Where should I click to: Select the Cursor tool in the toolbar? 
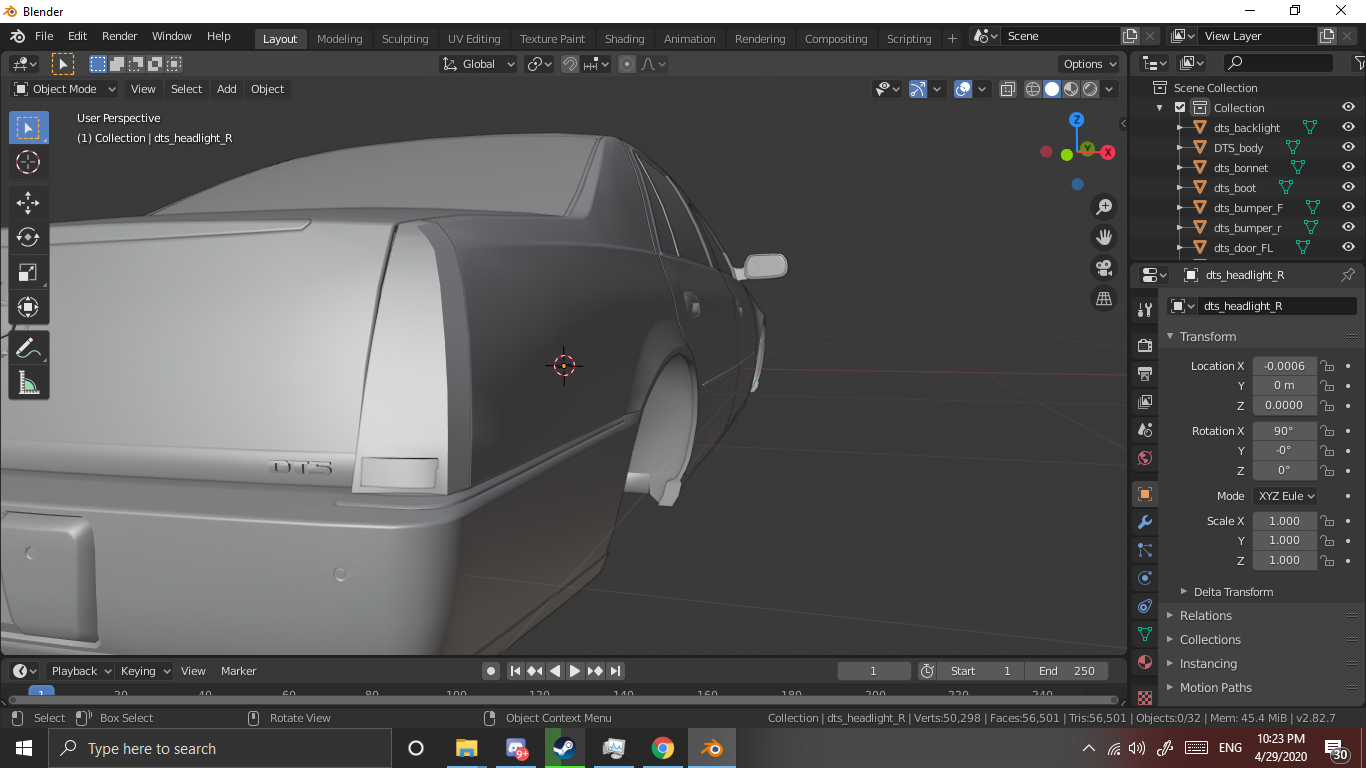coord(28,163)
